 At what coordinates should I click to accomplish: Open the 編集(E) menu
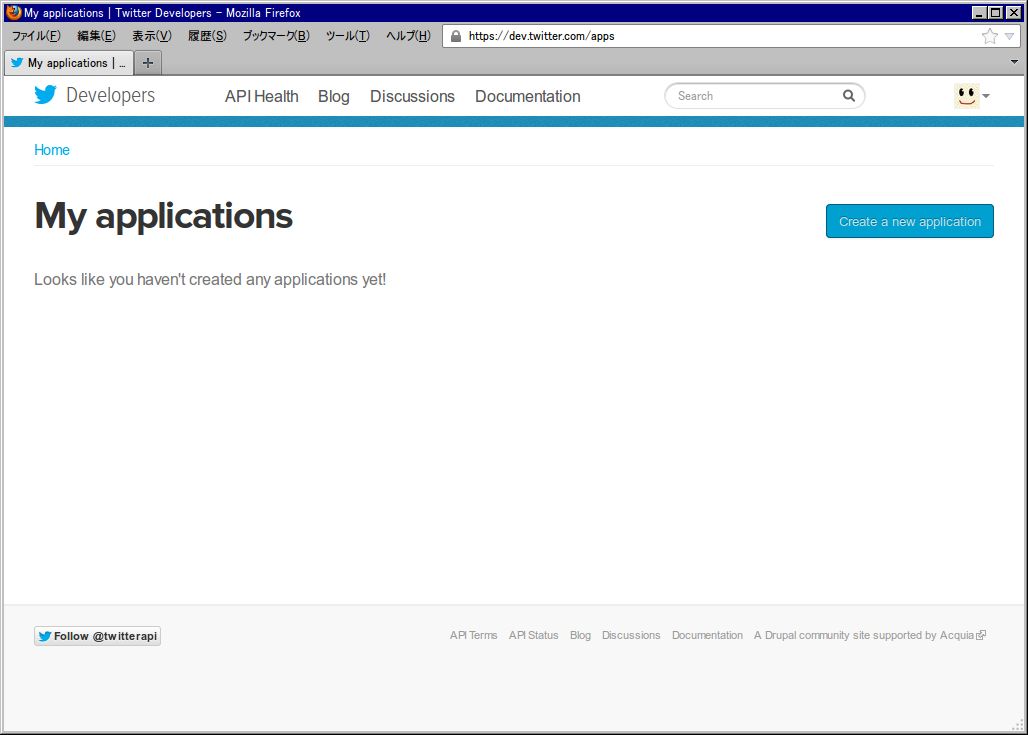tap(96, 36)
